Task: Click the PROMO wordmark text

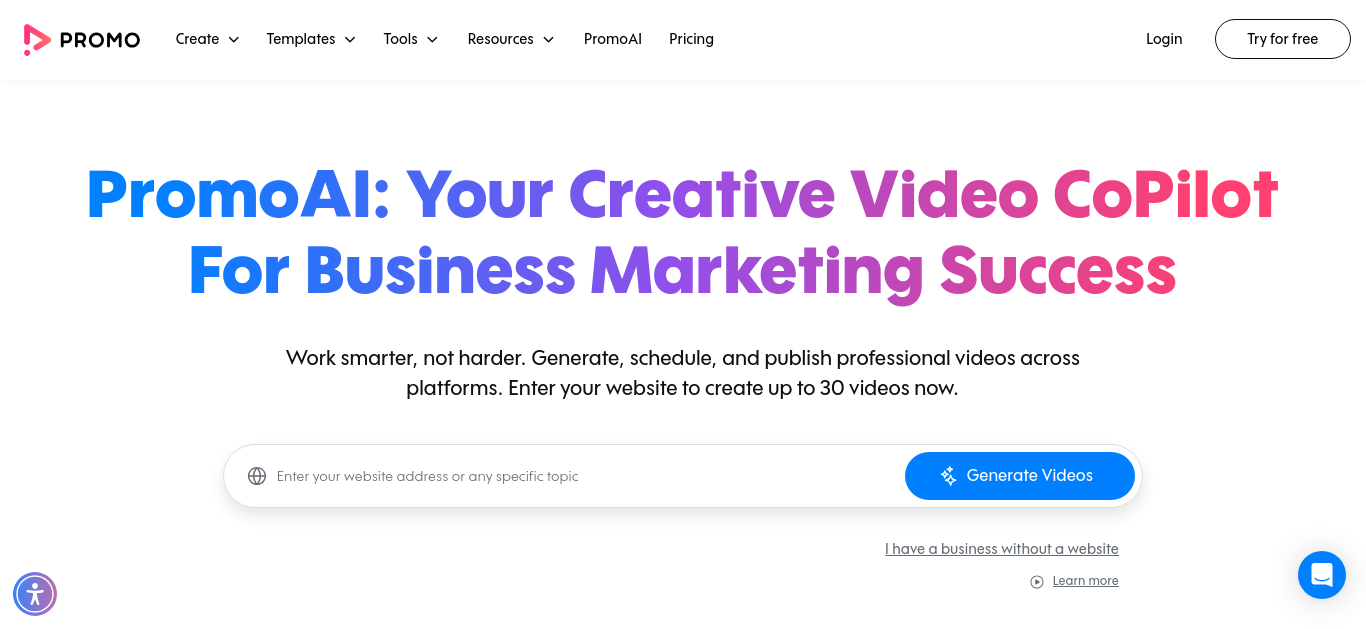Action: pyautogui.click(x=100, y=40)
